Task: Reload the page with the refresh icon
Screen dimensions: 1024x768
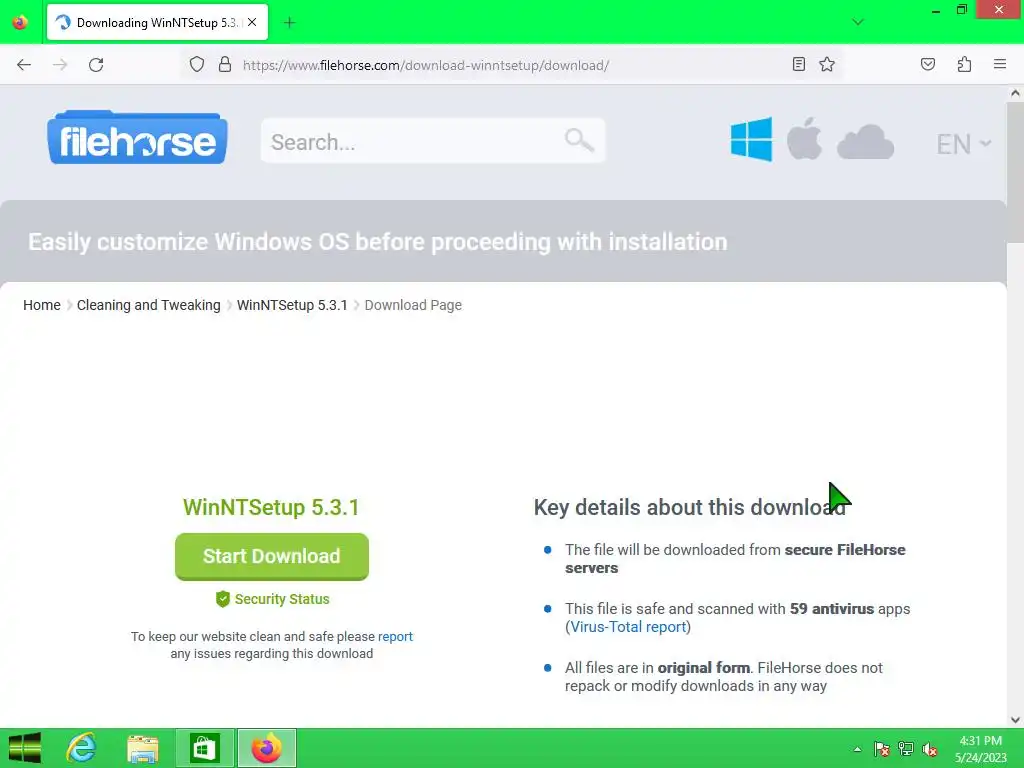Action: [96, 65]
